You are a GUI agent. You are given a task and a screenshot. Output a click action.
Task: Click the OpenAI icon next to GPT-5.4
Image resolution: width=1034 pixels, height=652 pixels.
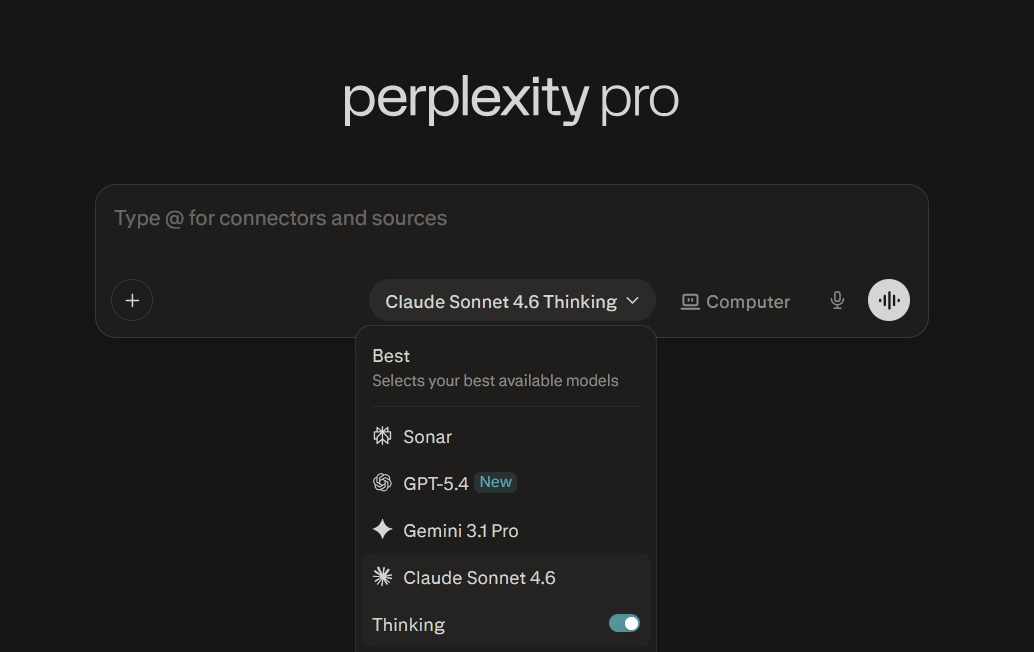tap(382, 482)
